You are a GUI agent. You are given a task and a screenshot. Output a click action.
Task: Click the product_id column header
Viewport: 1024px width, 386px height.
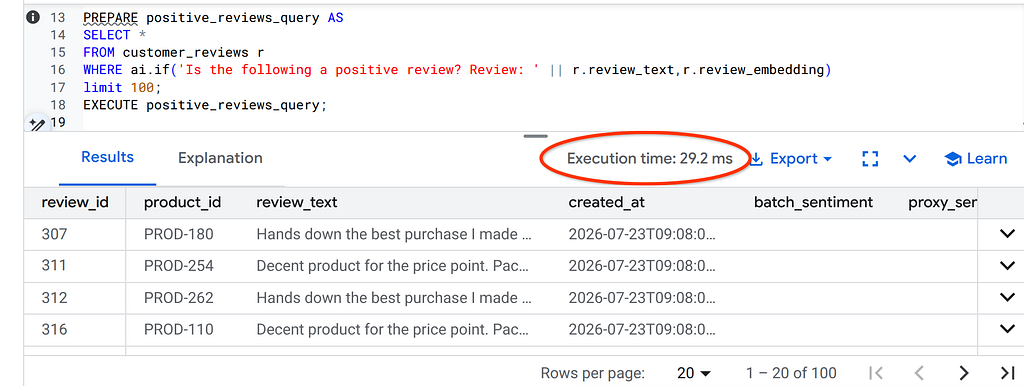click(182, 202)
